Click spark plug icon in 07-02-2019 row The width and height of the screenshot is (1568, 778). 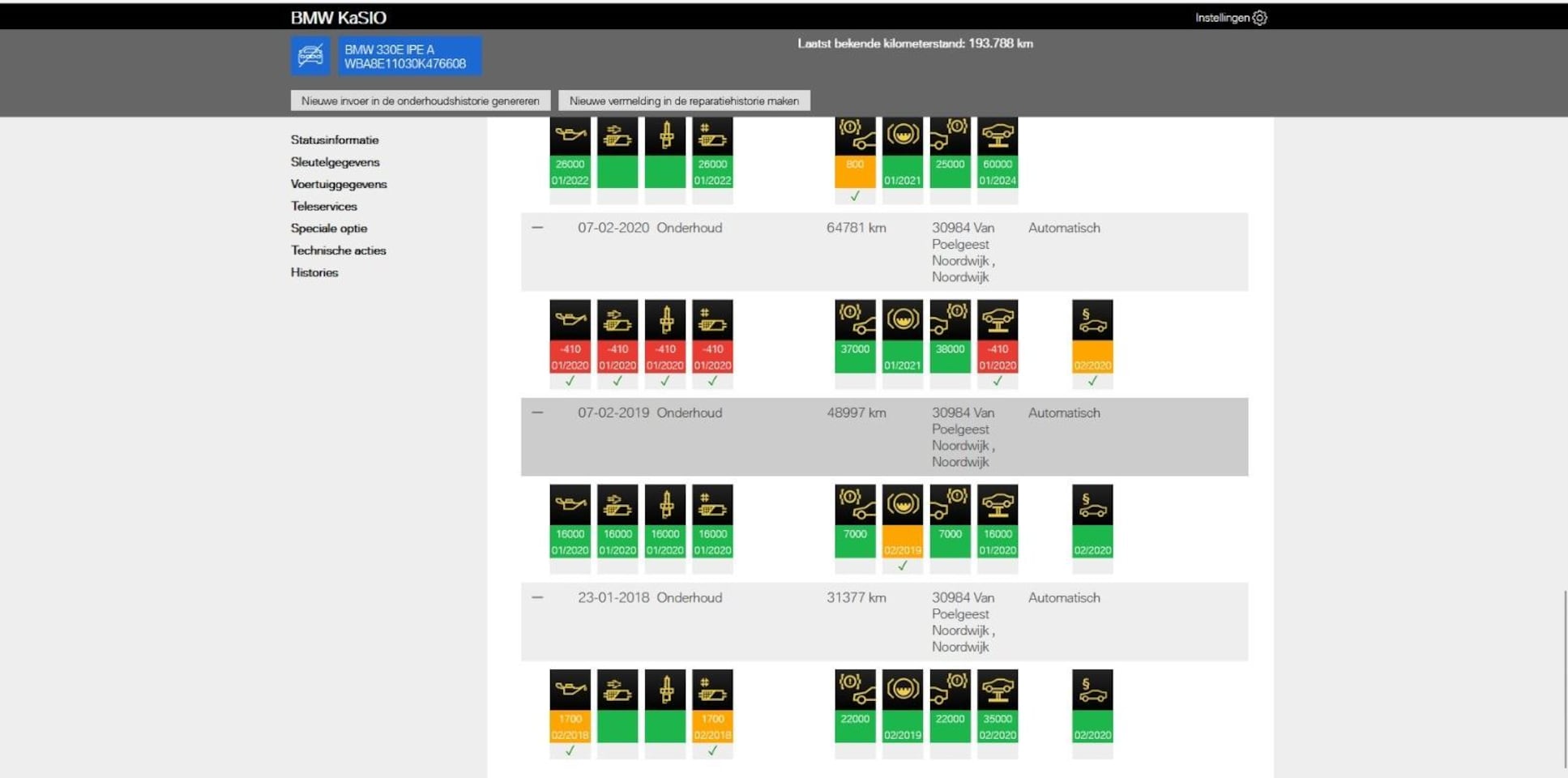[665, 505]
